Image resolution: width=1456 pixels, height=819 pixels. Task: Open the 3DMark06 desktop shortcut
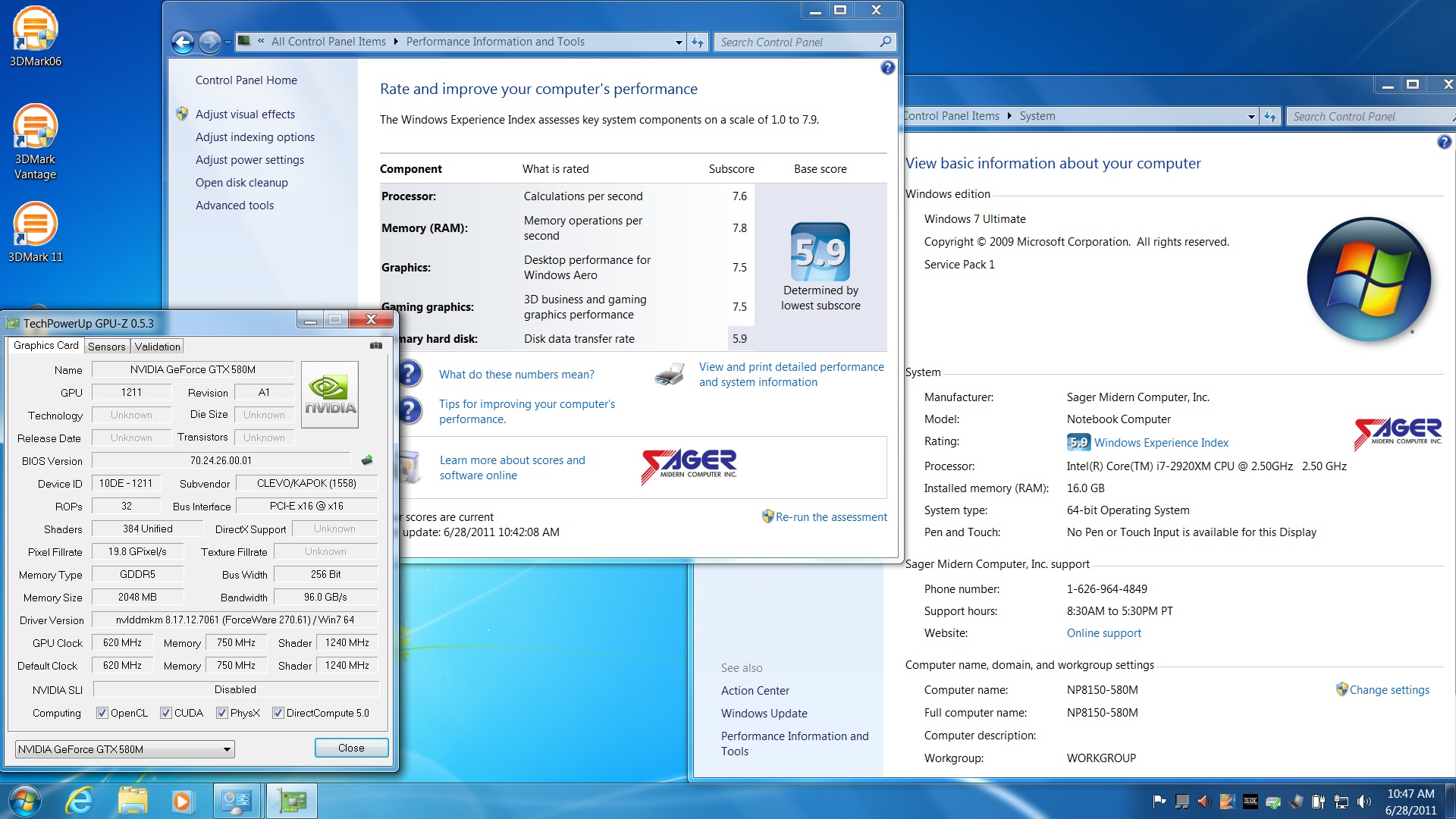pyautogui.click(x=35, y=36)
